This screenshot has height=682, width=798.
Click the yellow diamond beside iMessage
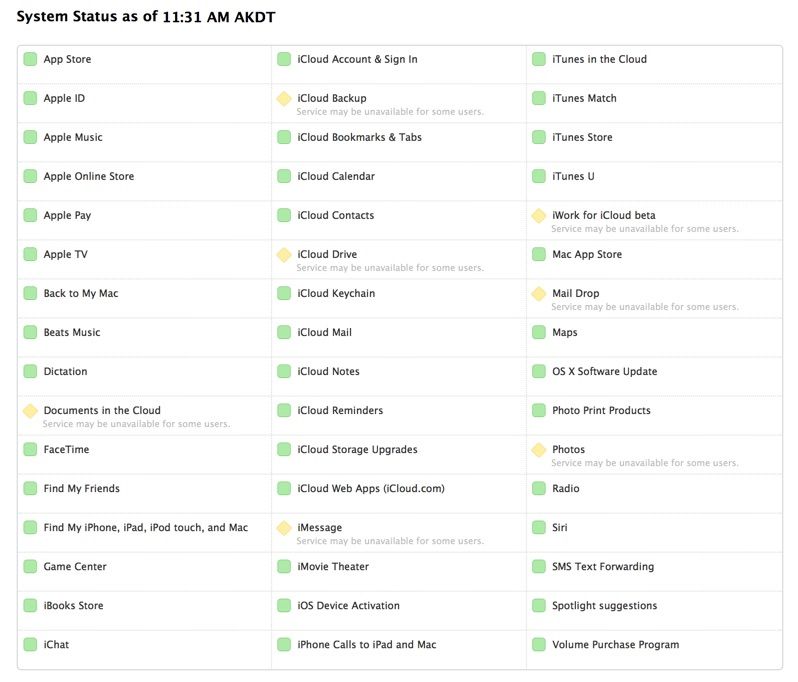pyautogui.click(x=284, y=528)
